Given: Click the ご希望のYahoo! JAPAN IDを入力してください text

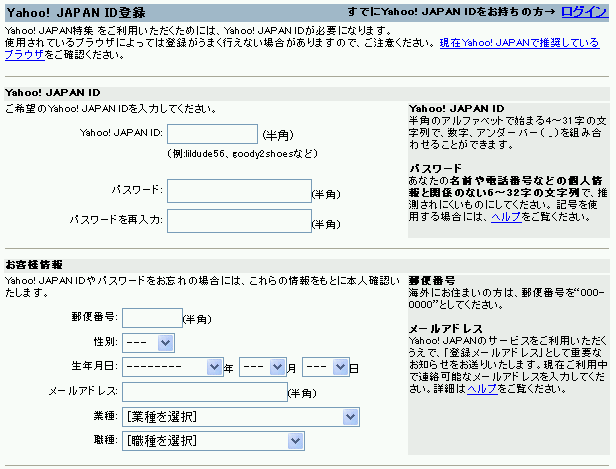Looking at the screenshot, I should (x=111, y=109).
